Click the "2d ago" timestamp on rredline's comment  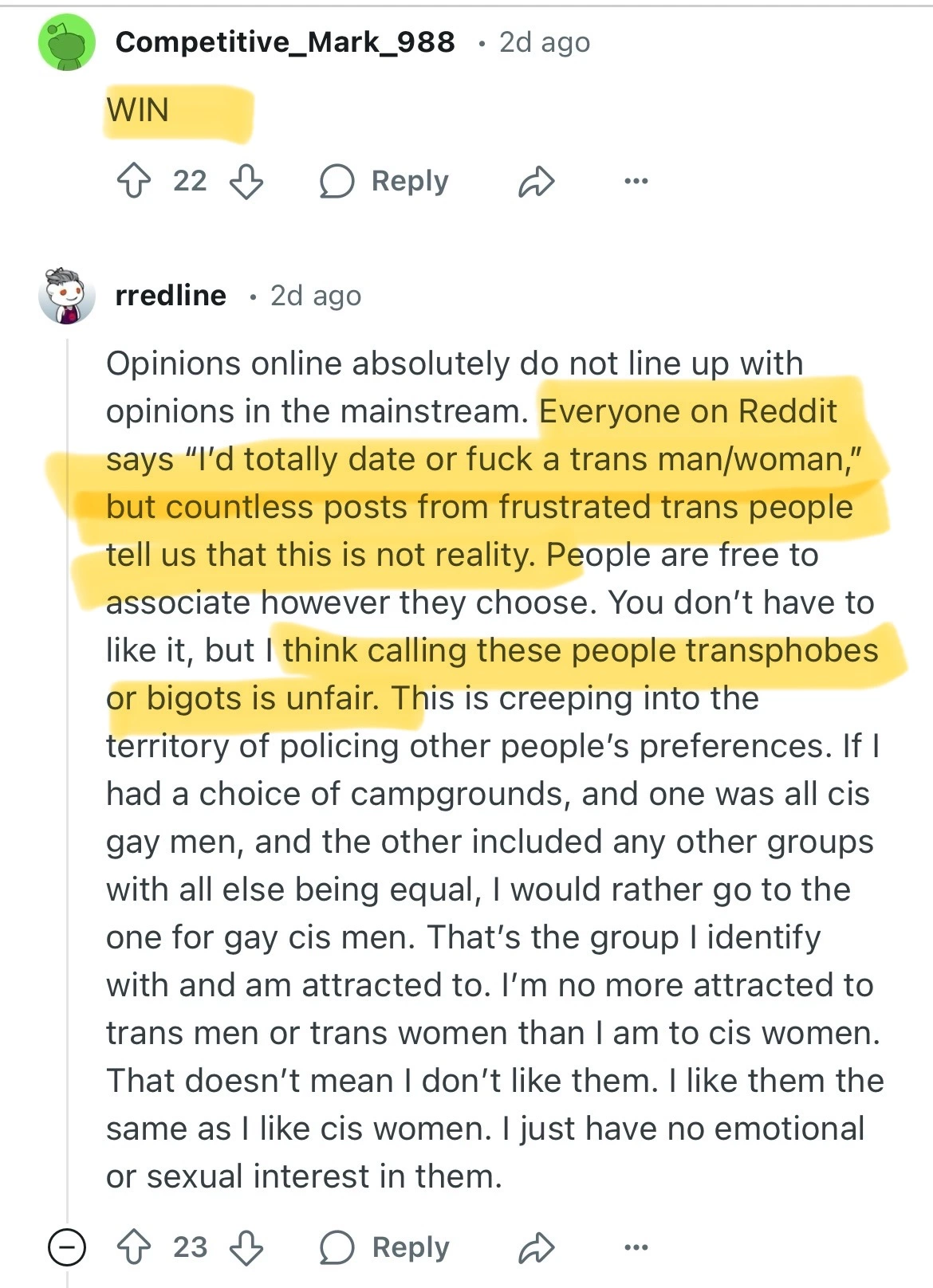pos(316,296)
